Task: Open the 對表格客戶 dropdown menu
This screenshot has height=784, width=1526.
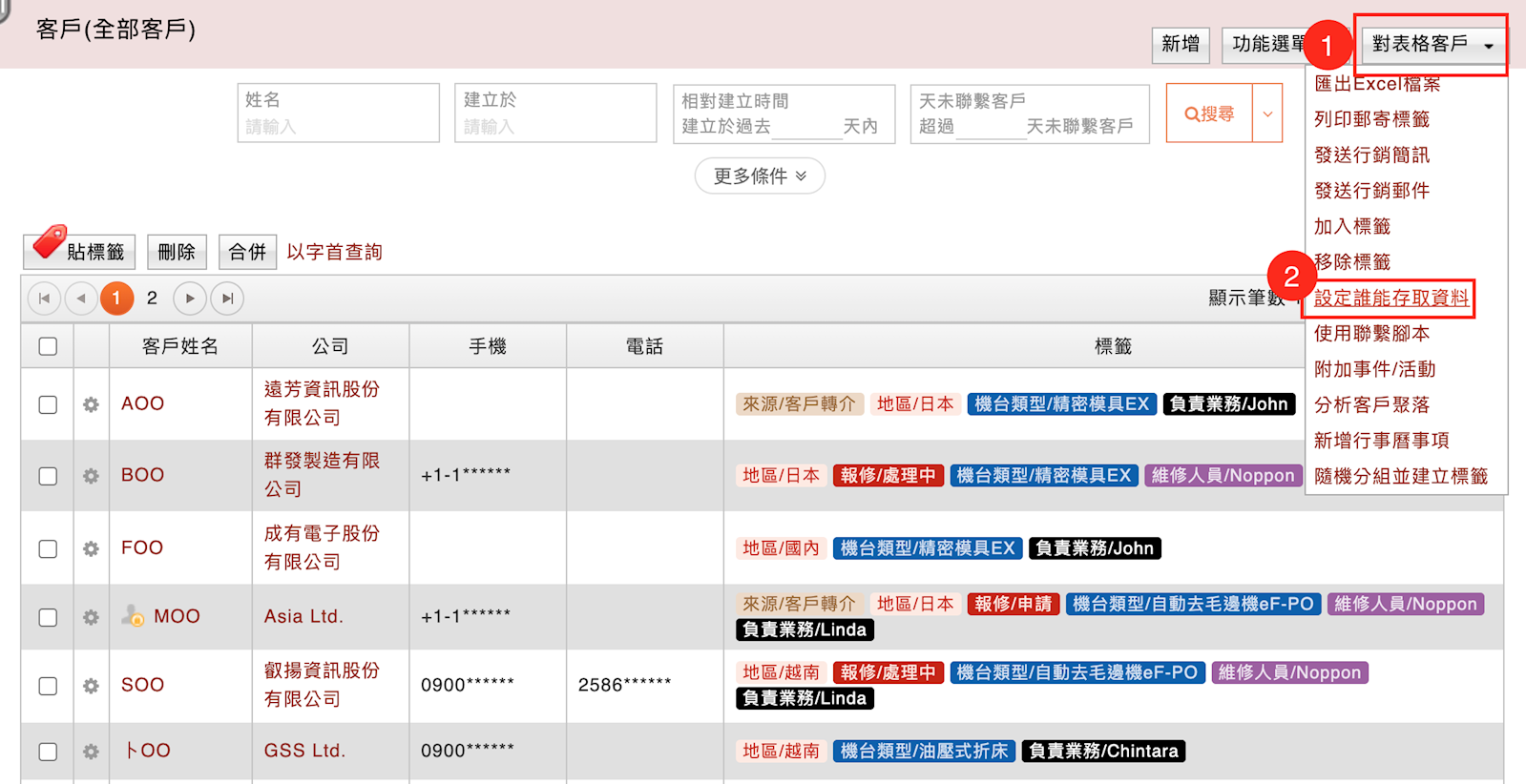Action: 1431,44
